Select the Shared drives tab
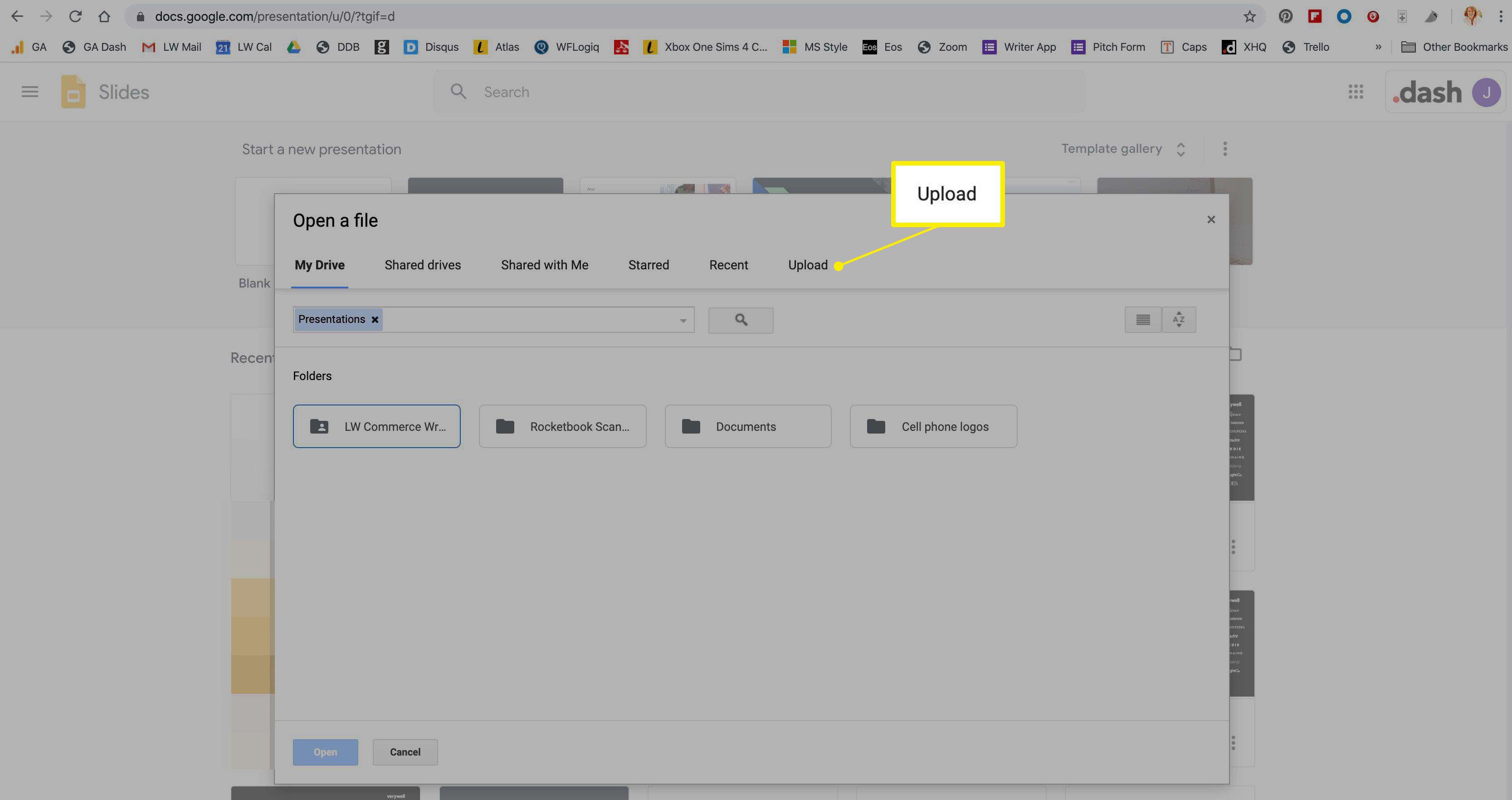This screenshot has height=800, width=1512. point(422,265)
